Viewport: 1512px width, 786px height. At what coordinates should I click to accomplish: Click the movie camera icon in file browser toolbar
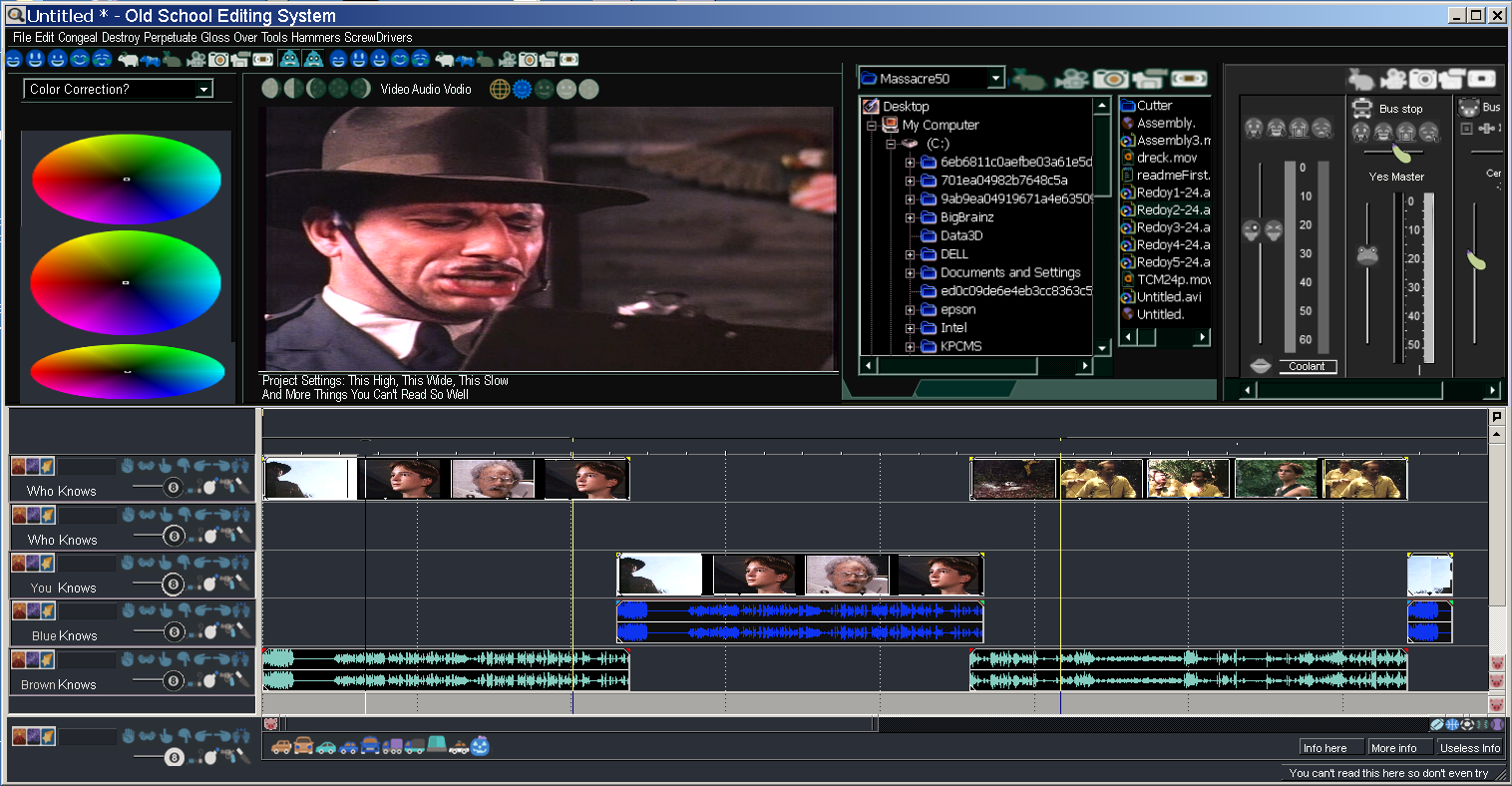[1072, 78]
